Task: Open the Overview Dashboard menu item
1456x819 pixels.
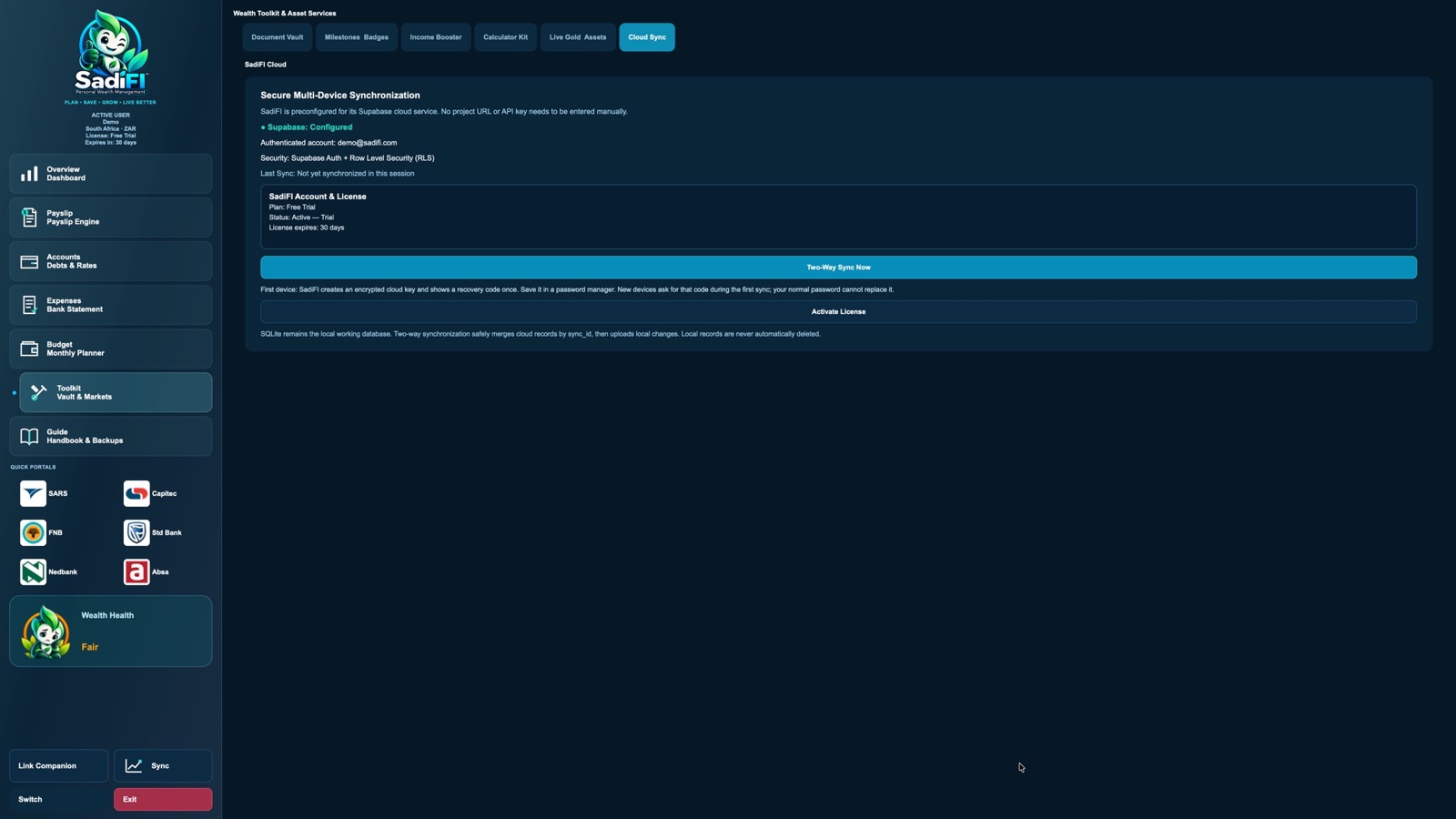Action: 111,174
